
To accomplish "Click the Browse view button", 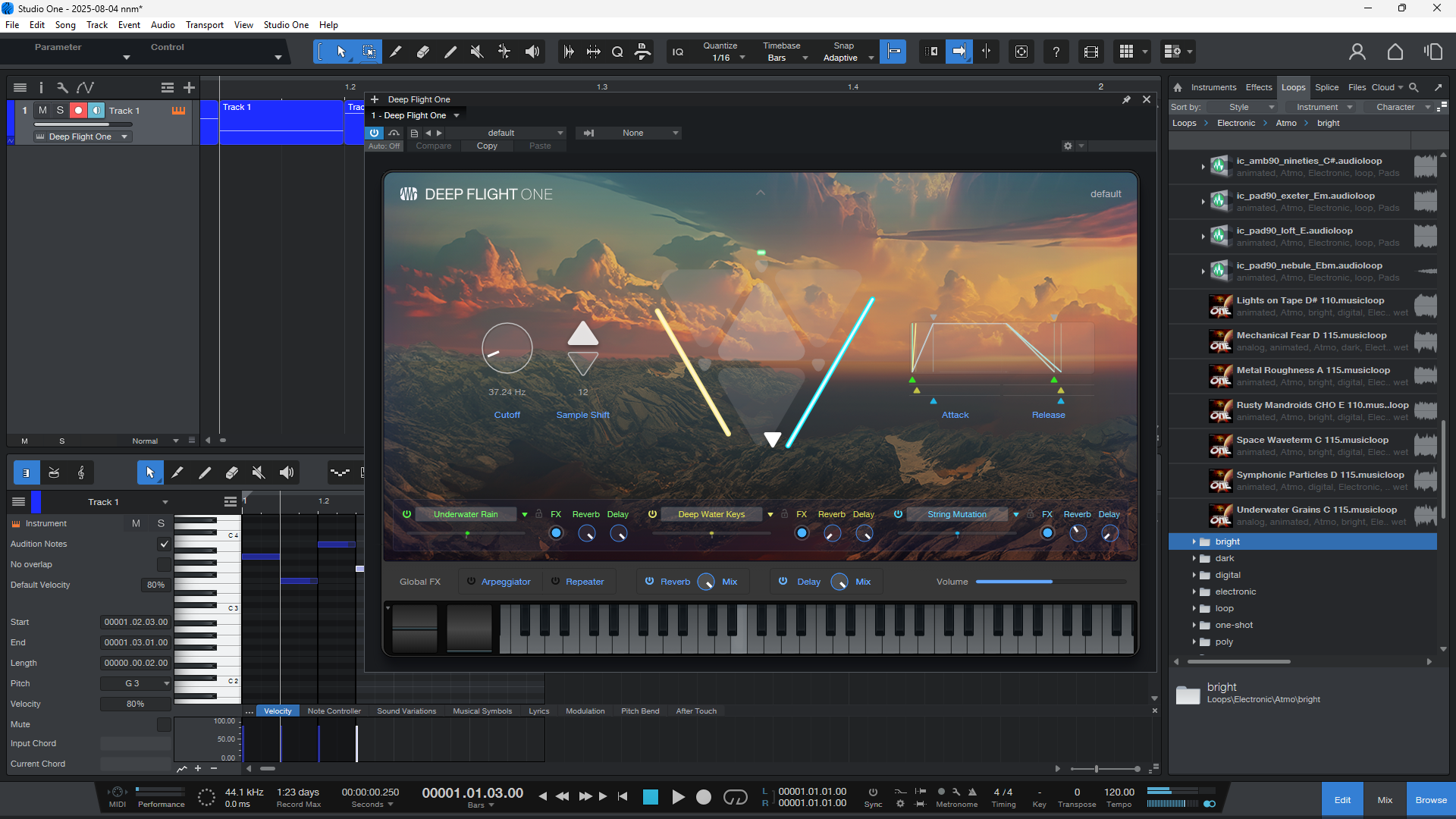I will (1431, 800).
